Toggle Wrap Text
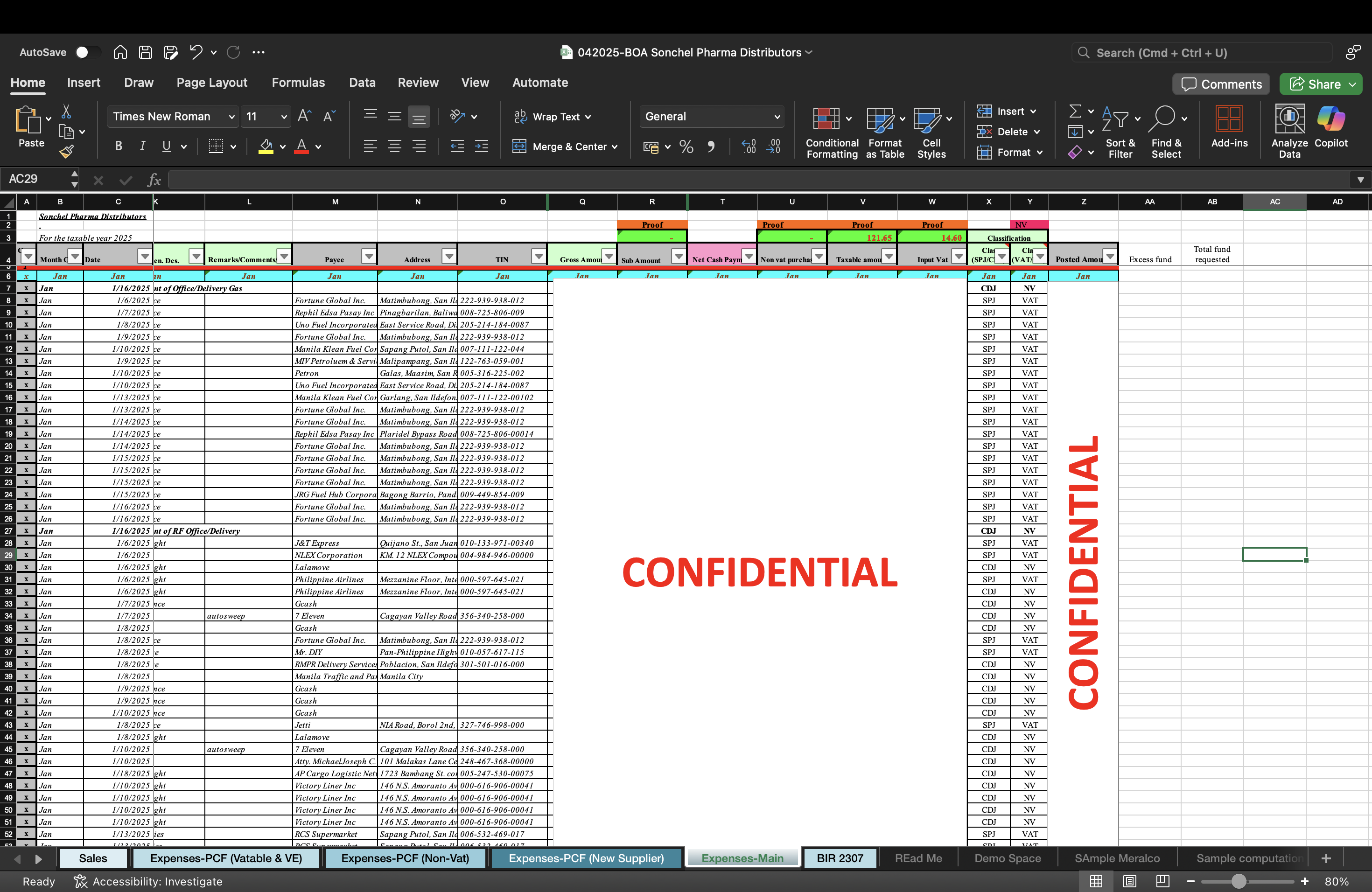This screenshot has height=892, width=1372. (x=552, y=116)
